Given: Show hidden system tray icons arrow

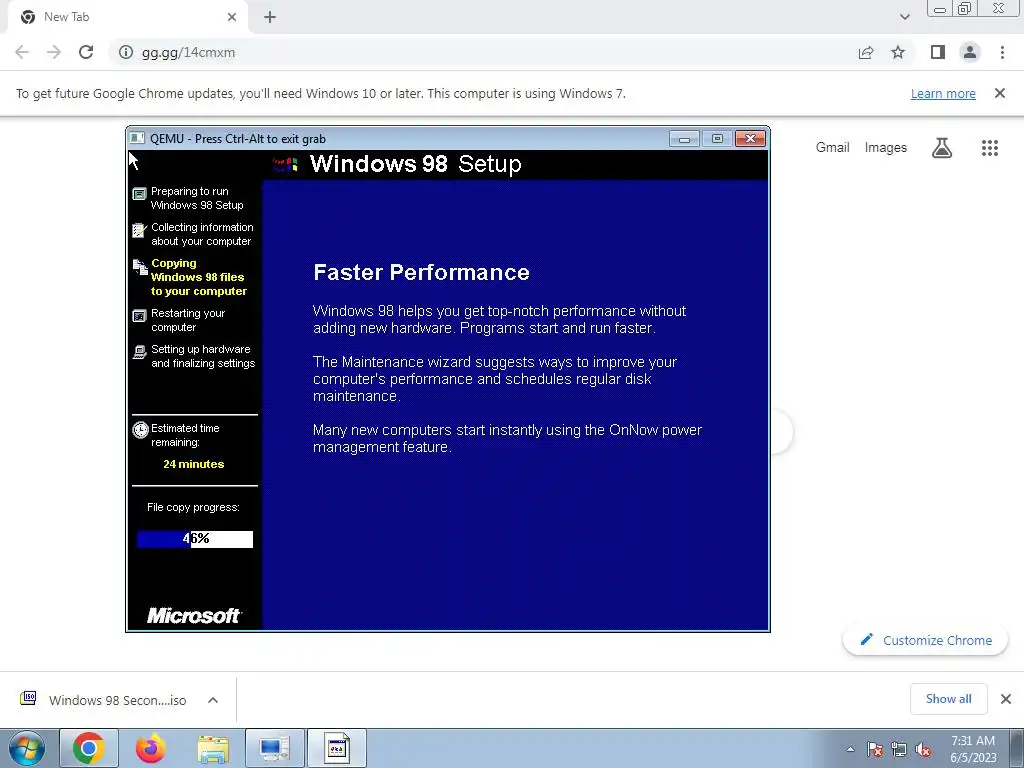Looking at the screenshot, I should [x=850, y=749].
